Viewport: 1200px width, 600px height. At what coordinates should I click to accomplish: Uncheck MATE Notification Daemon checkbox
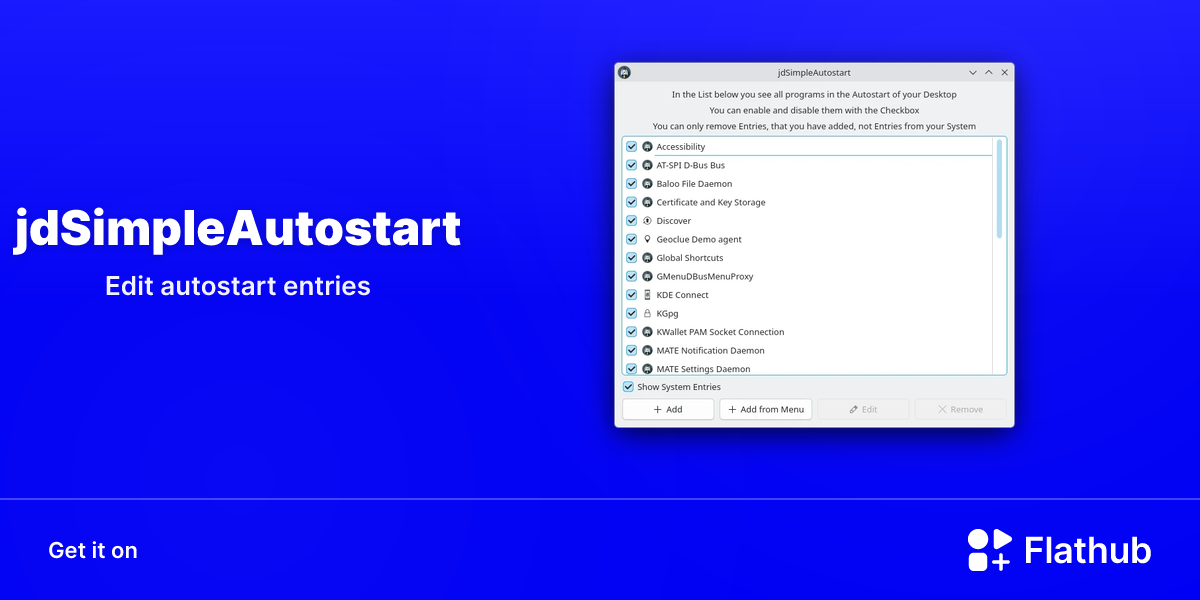[631, 350]
